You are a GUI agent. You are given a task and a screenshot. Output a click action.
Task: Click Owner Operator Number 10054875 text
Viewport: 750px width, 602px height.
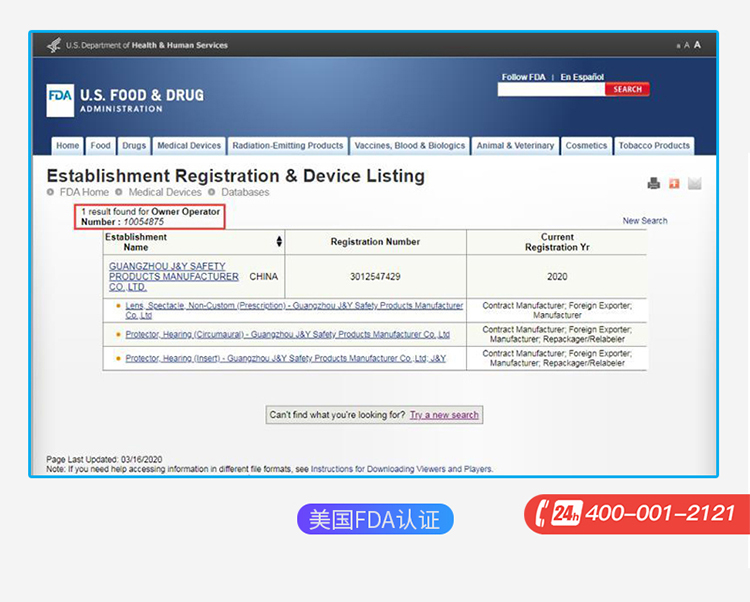[x=150, y=217]
